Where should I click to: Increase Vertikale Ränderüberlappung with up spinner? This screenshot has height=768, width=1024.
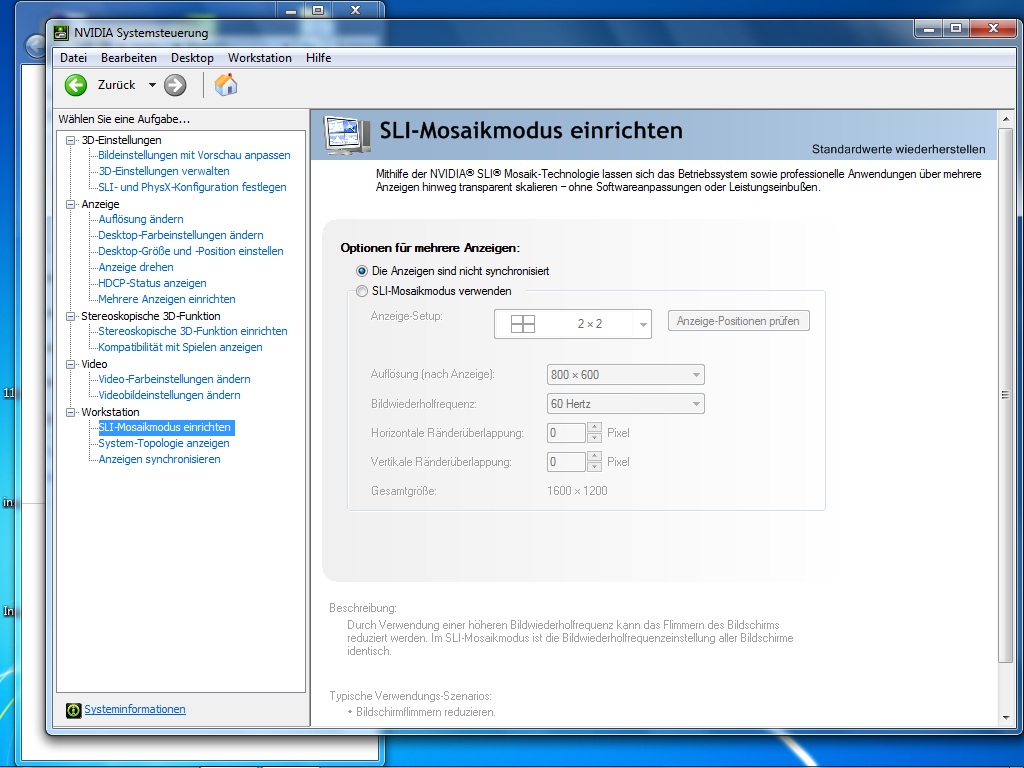pyautogui.click(x=594, y=456)
